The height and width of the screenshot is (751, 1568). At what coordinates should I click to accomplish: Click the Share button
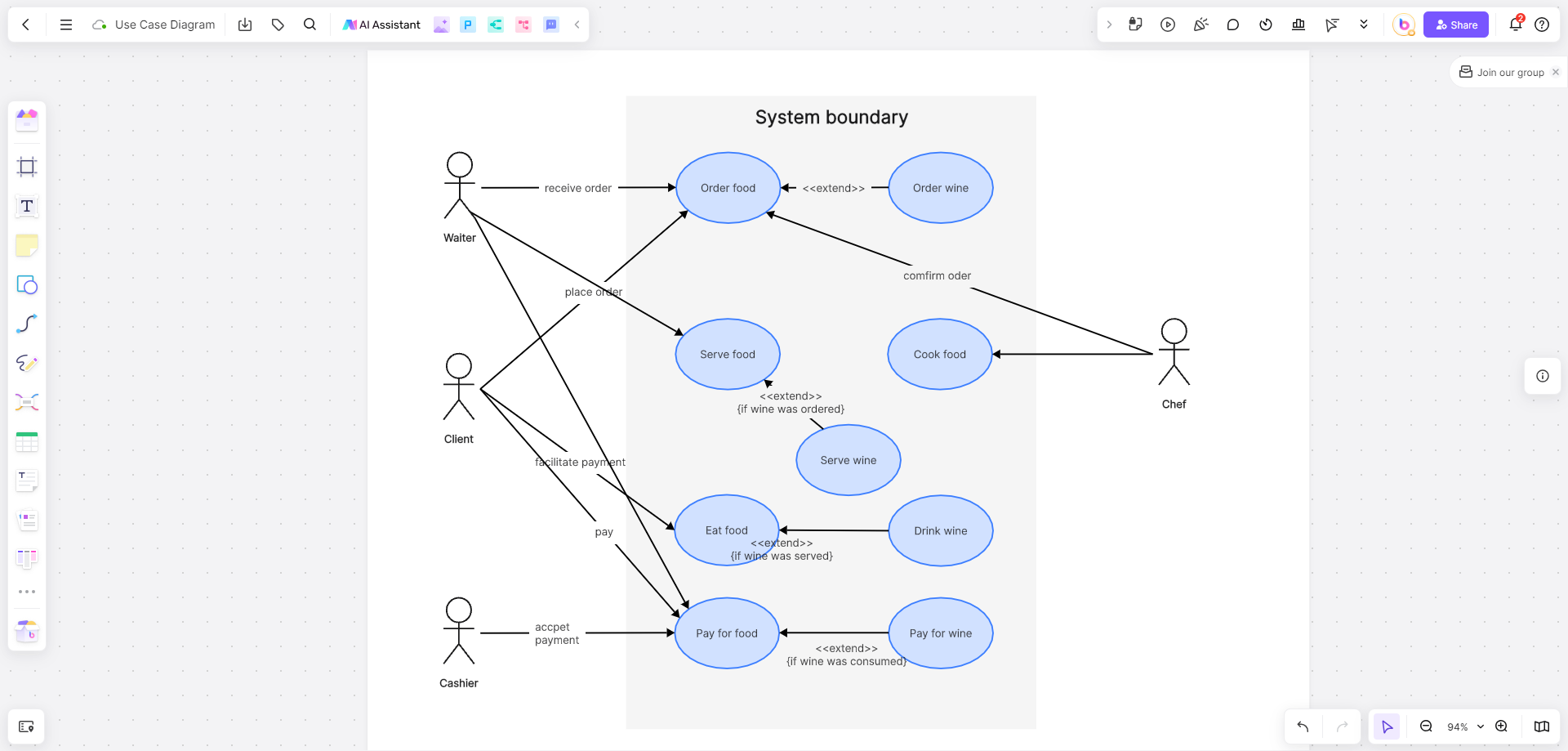point(1455,25)
